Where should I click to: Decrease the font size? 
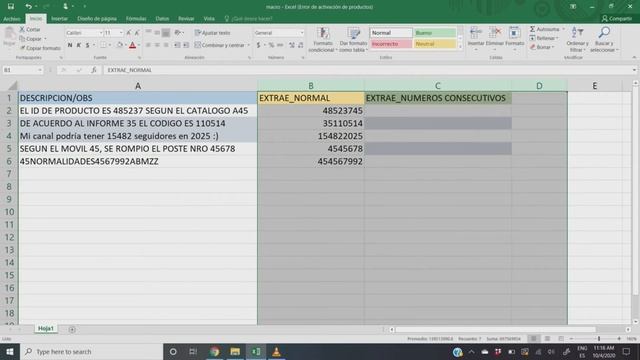137,33
